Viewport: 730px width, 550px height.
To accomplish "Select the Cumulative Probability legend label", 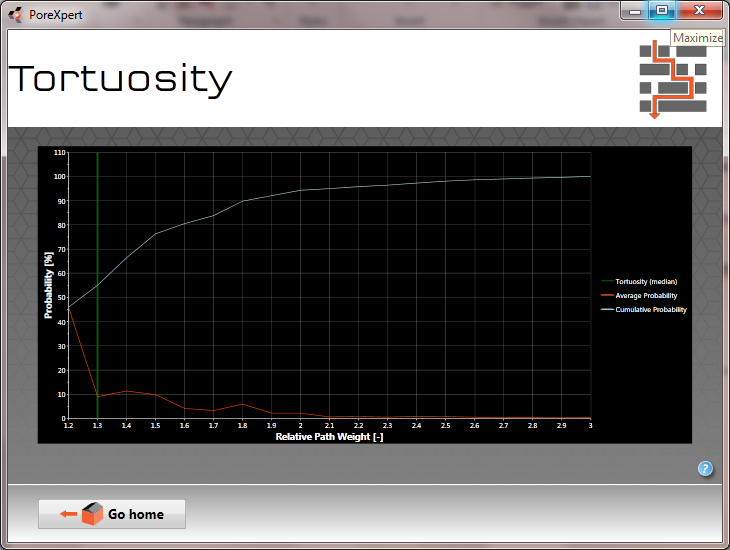I will (651, 310).
